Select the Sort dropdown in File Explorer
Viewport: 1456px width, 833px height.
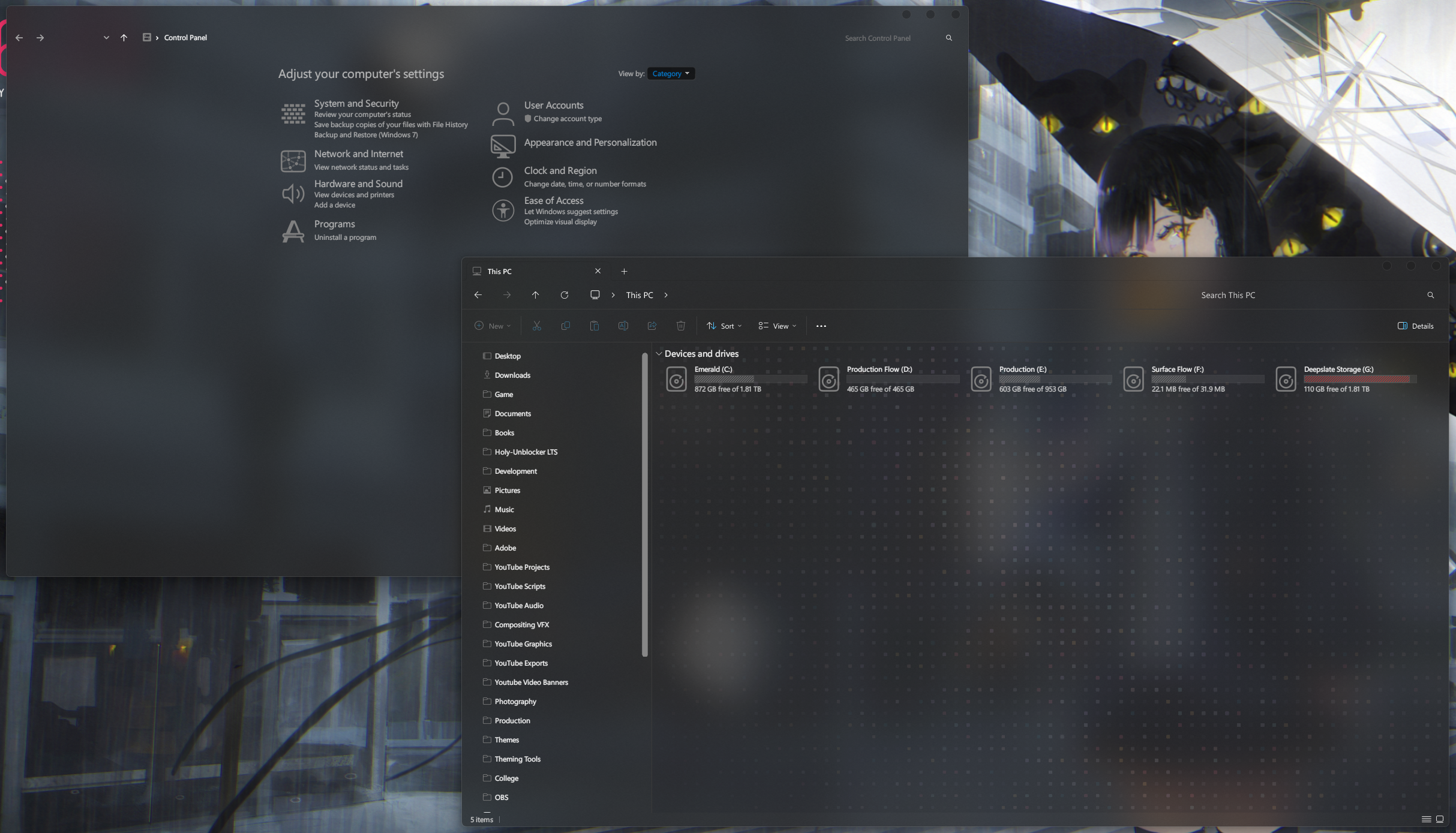click(x=723, y=325)
